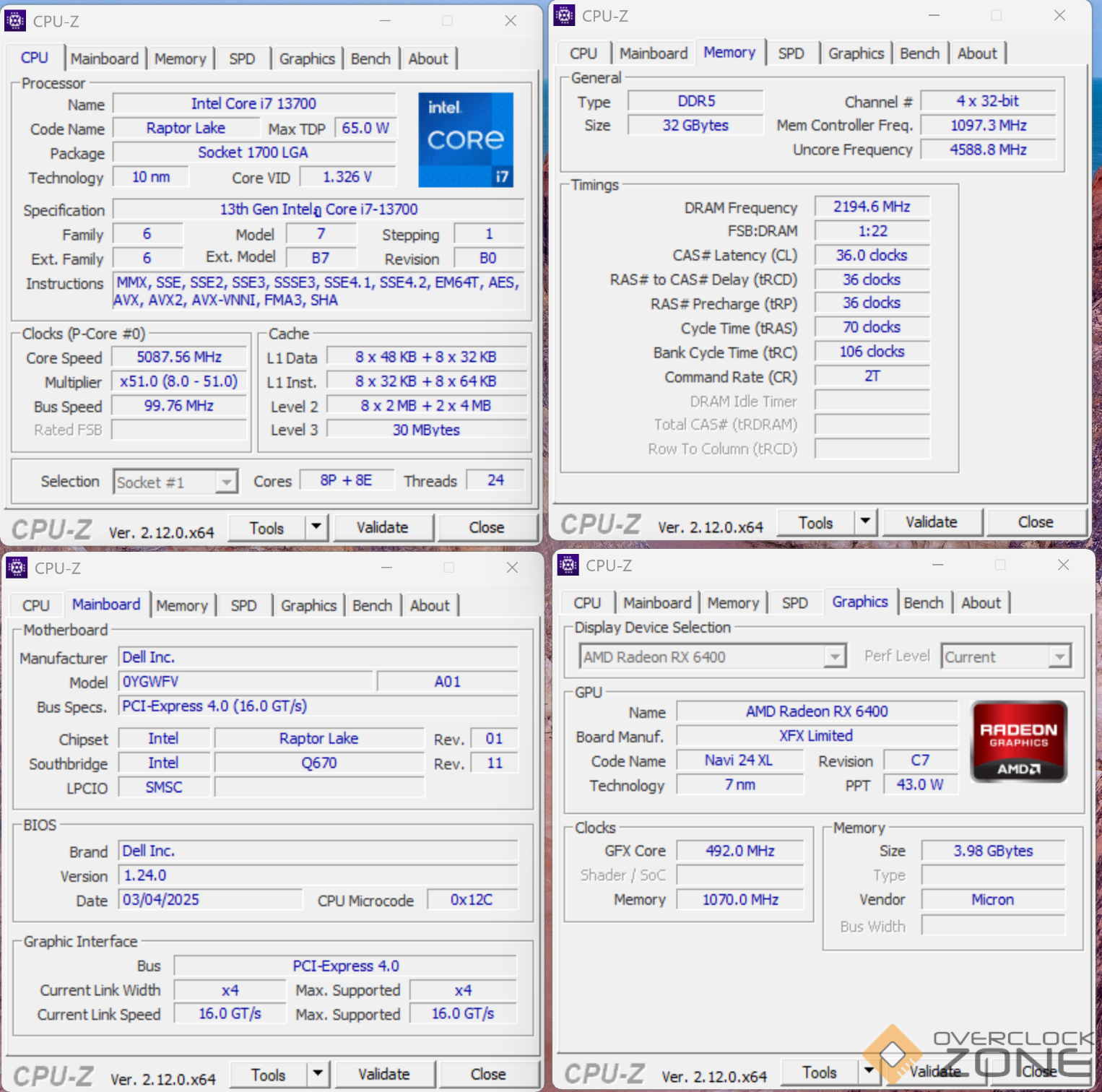Open the Tools dropdown arrow in the Memory tab window
The height and width of the screenshot is (1092, 1102).
[865, 521]
